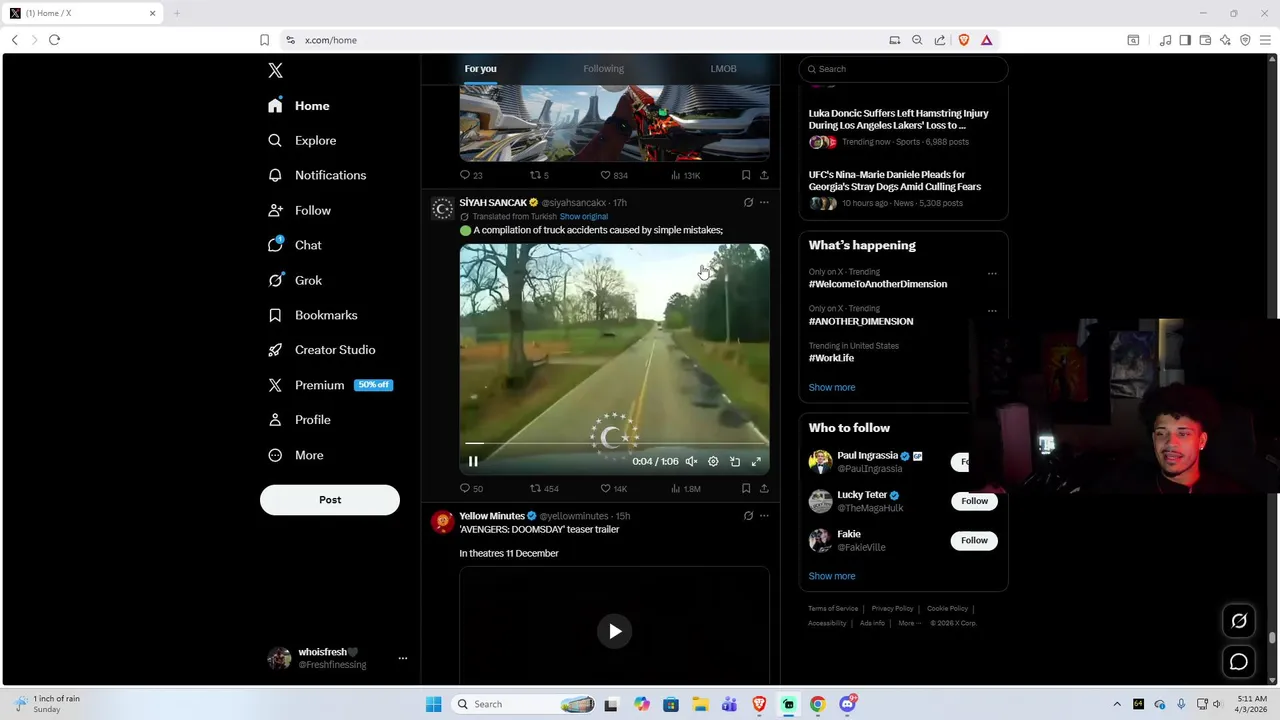The image size is (1280, 720).
Task: Switch to the Following tab
Action: pyautogui.click(x=603, y=69)
